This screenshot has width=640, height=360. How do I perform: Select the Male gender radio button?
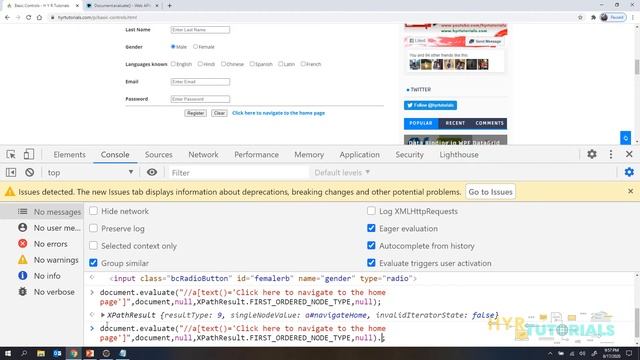173,47
